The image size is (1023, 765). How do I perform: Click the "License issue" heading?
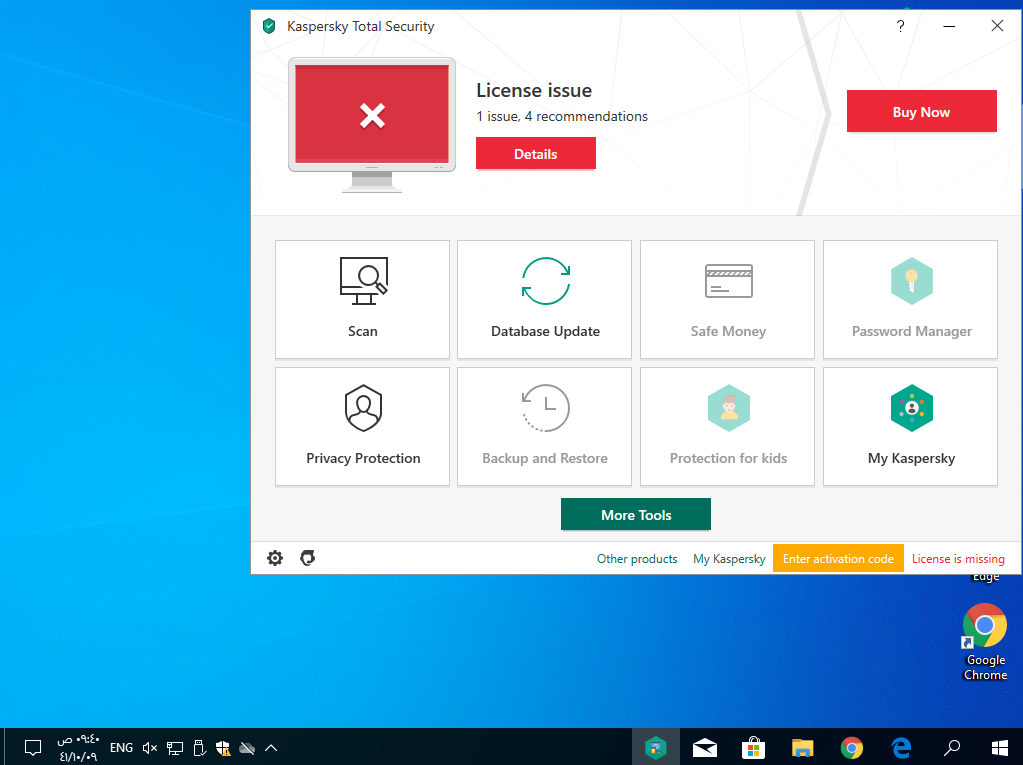534,90
